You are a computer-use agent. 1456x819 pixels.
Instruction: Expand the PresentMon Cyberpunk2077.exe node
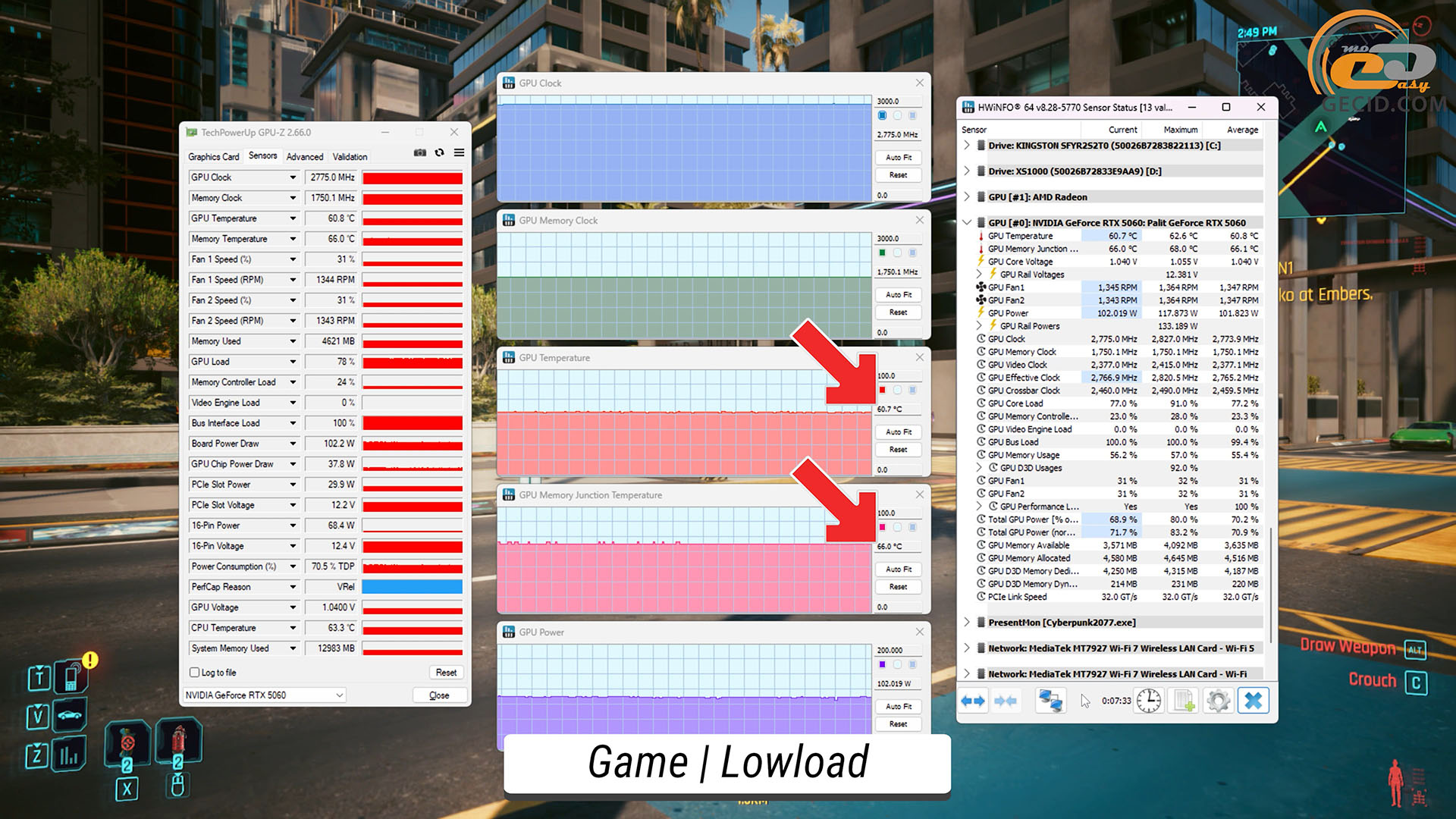click(967, 622)
